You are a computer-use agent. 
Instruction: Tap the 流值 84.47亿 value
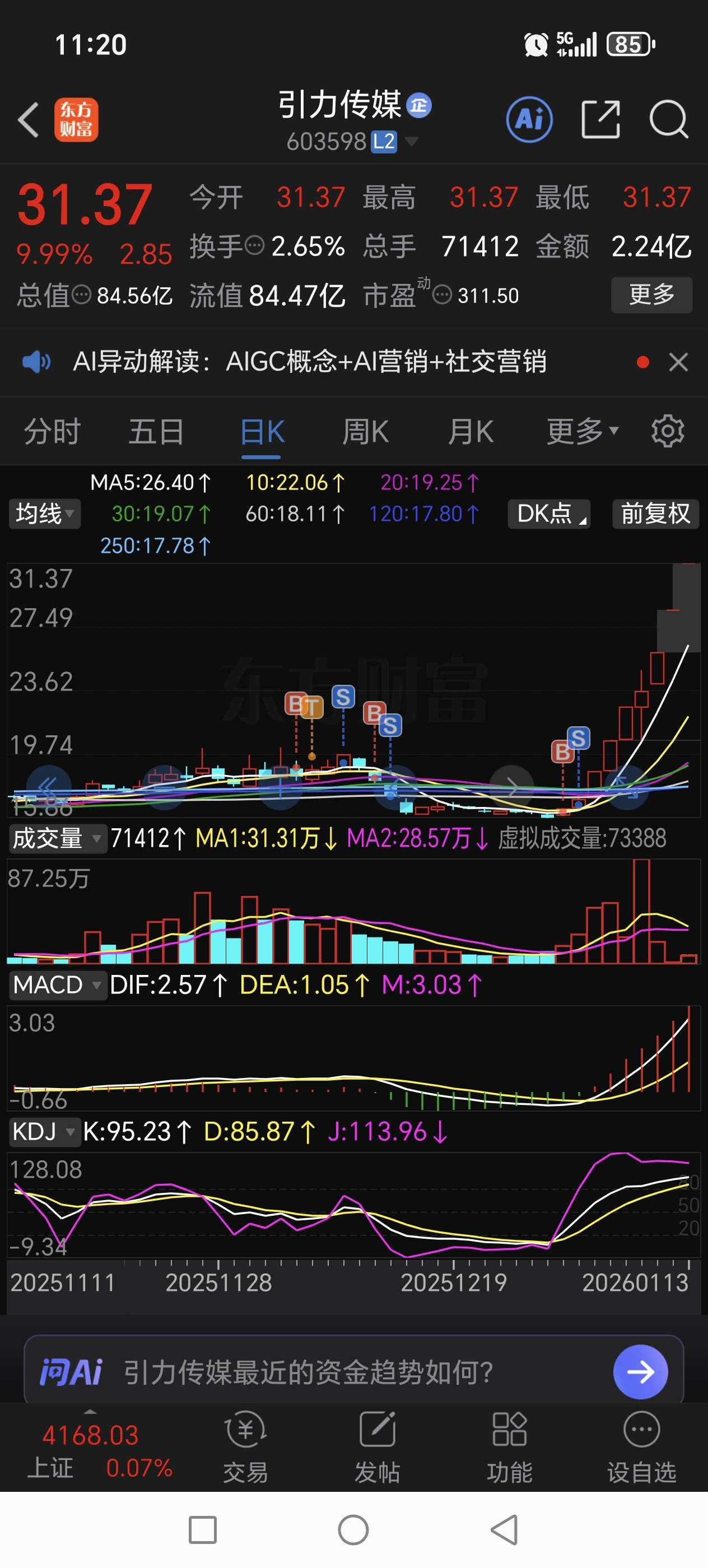click(267, 296)
